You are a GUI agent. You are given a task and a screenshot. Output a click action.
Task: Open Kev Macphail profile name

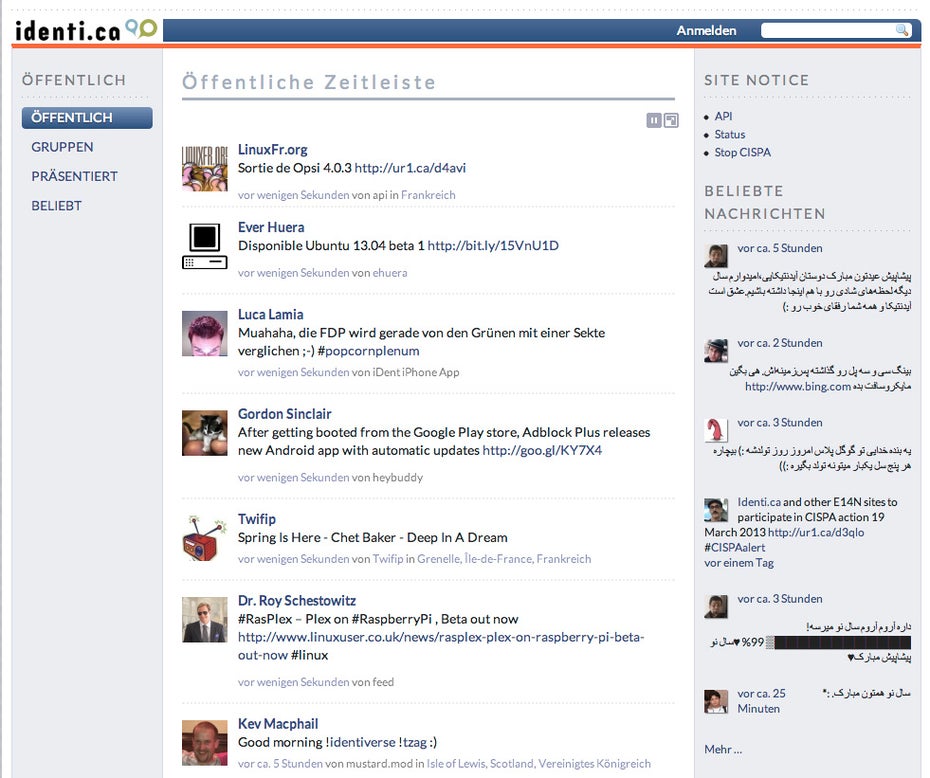point(278,723)
